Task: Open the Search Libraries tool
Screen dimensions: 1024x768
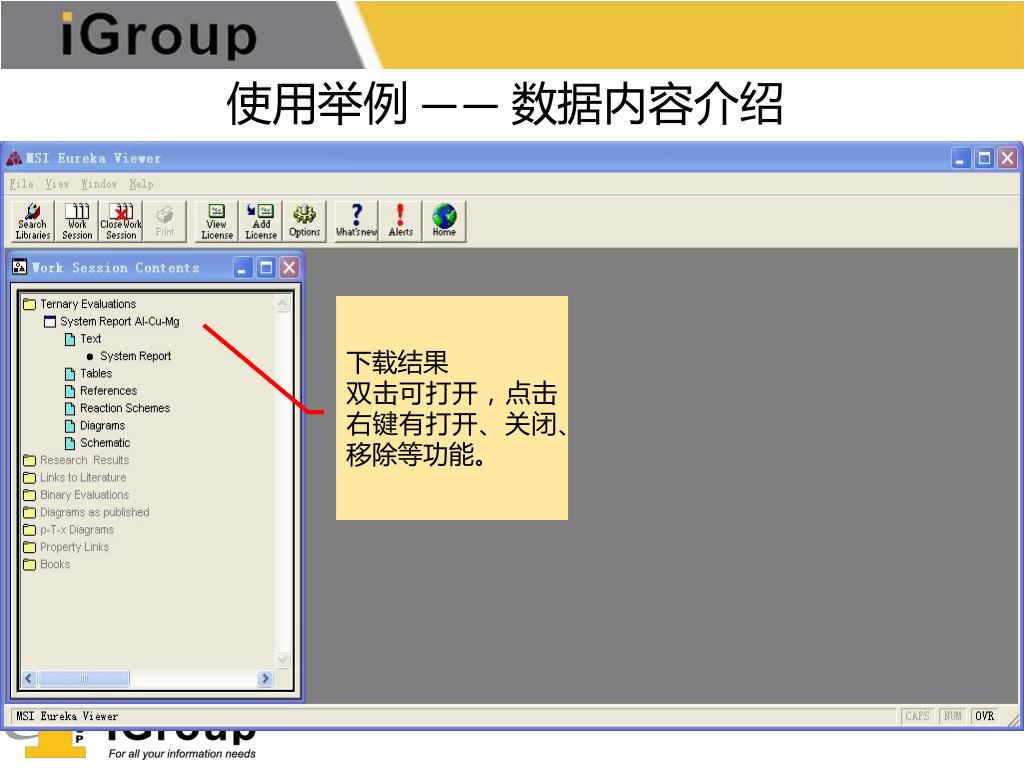Action: click(33, 221)
